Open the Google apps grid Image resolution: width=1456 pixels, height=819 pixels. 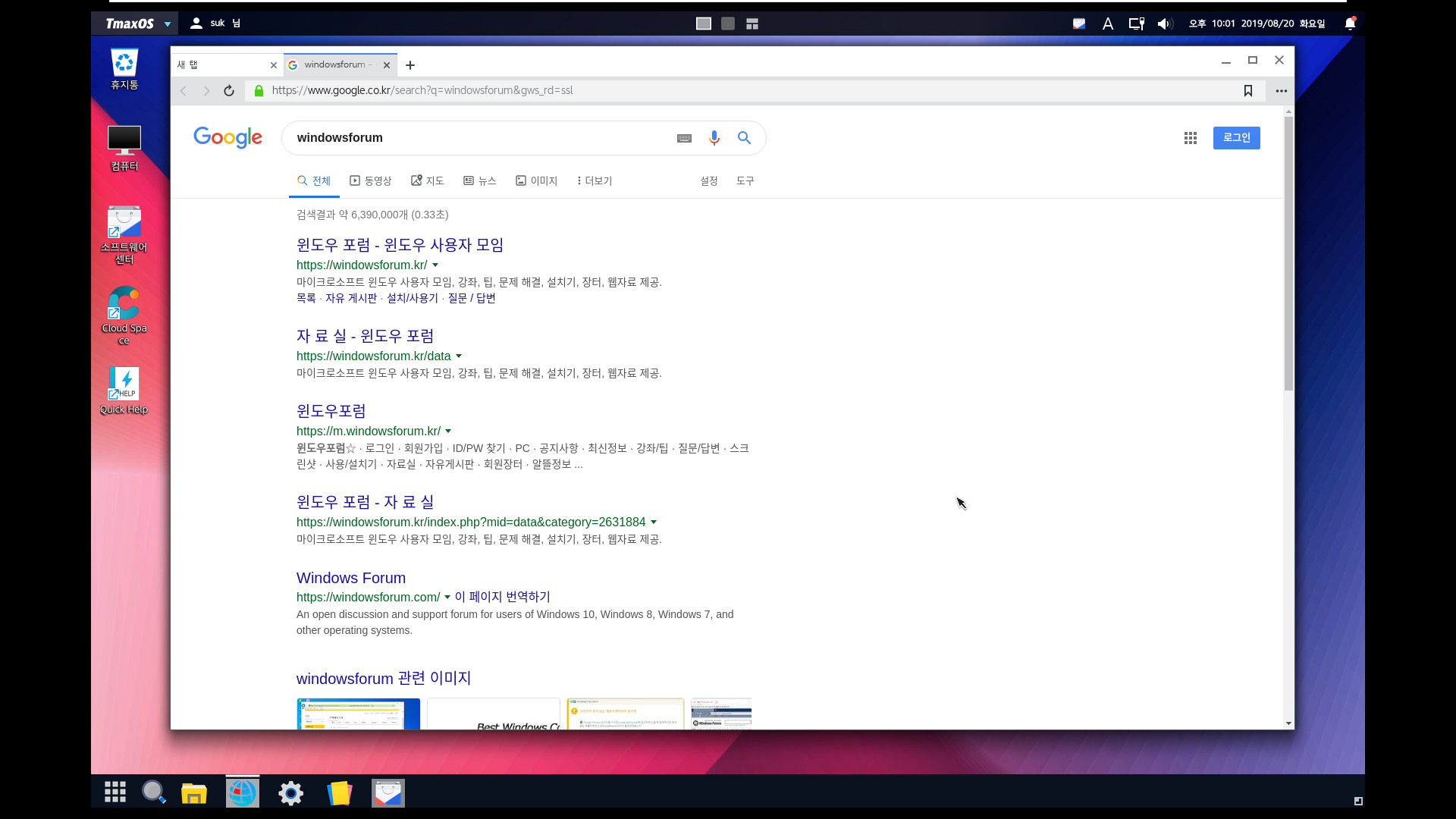click(1191, 138)
